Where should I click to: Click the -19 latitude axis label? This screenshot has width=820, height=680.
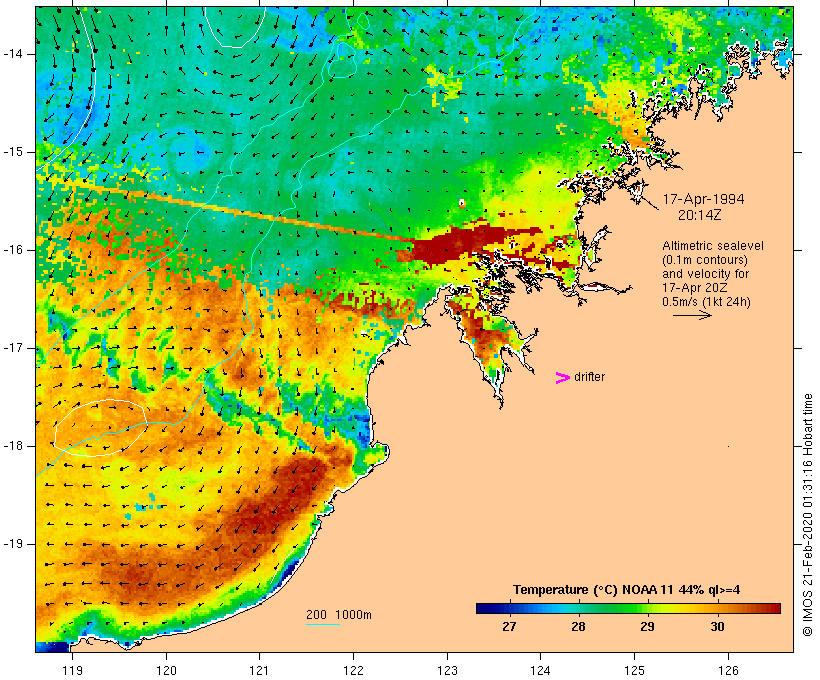(x=13, y=544)
